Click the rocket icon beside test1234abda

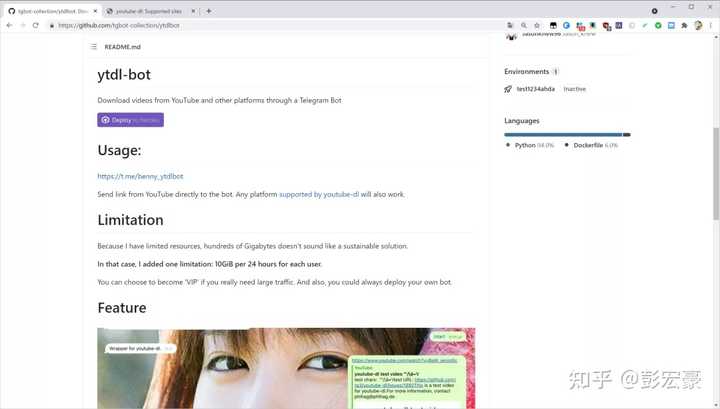coord(508,89)
